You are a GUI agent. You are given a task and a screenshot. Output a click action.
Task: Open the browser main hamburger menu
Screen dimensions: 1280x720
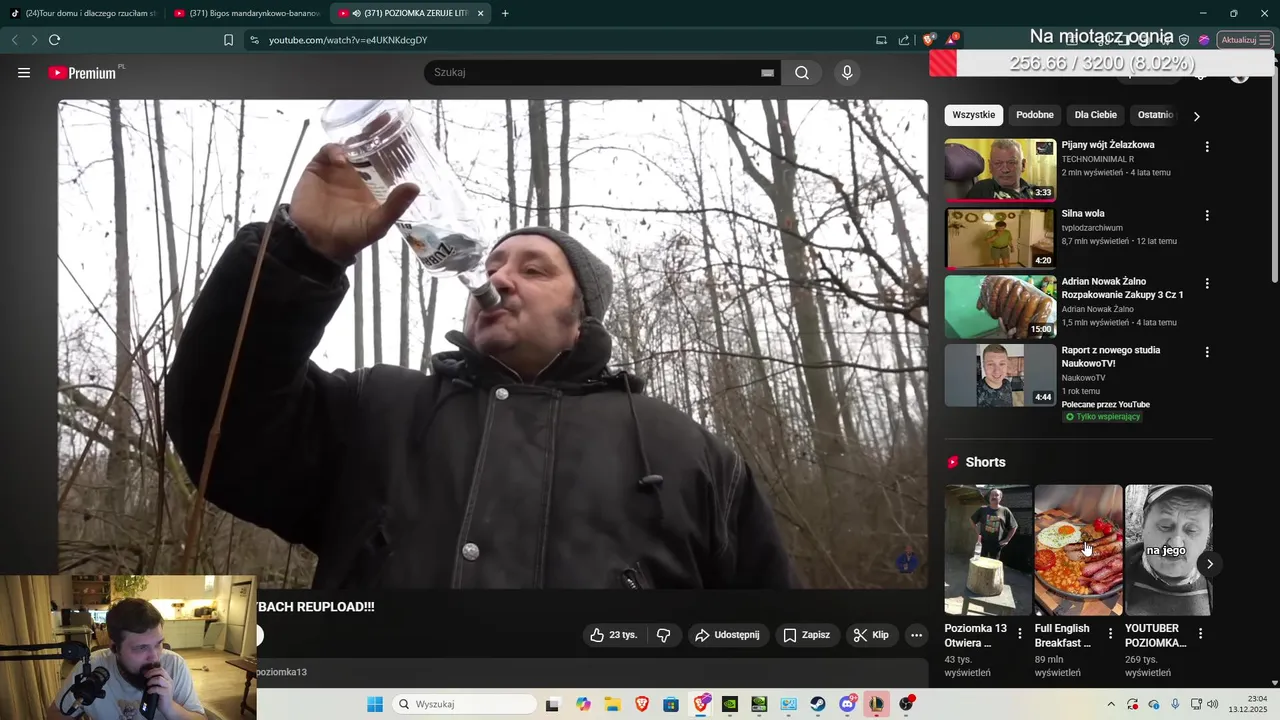(x=1265, y=40)
